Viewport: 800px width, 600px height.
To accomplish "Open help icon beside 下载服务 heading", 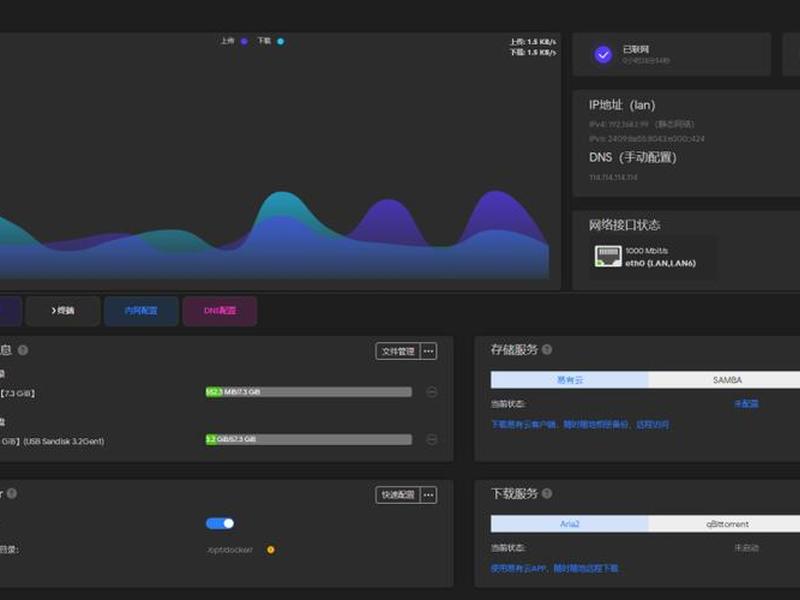I will 546,493.
